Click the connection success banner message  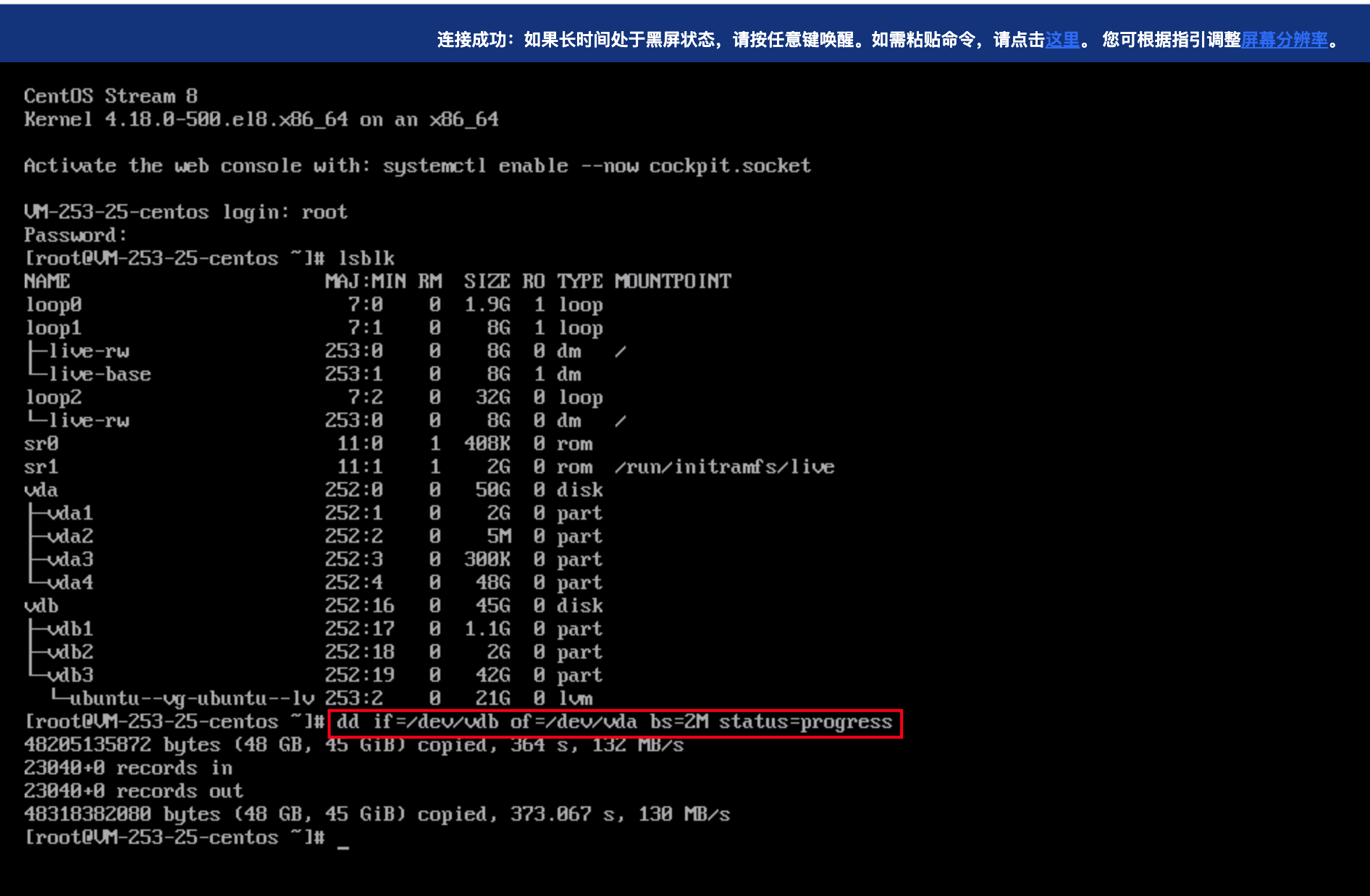pos(739,40)
